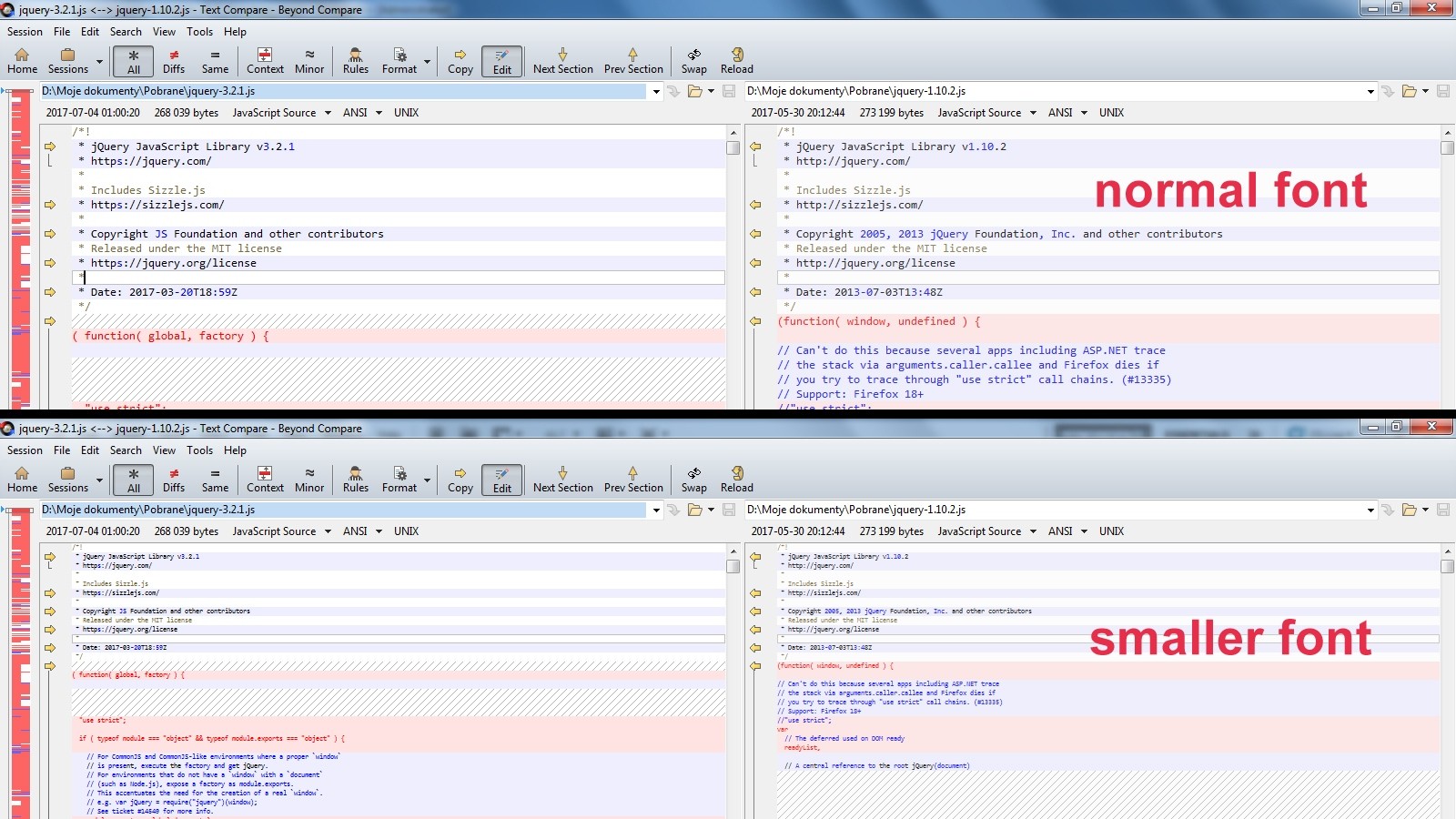Viewport: 1456px width, 819px height.
Task: Open right JavaScript Source dropdown in lower window
Action: point(1033,531)
